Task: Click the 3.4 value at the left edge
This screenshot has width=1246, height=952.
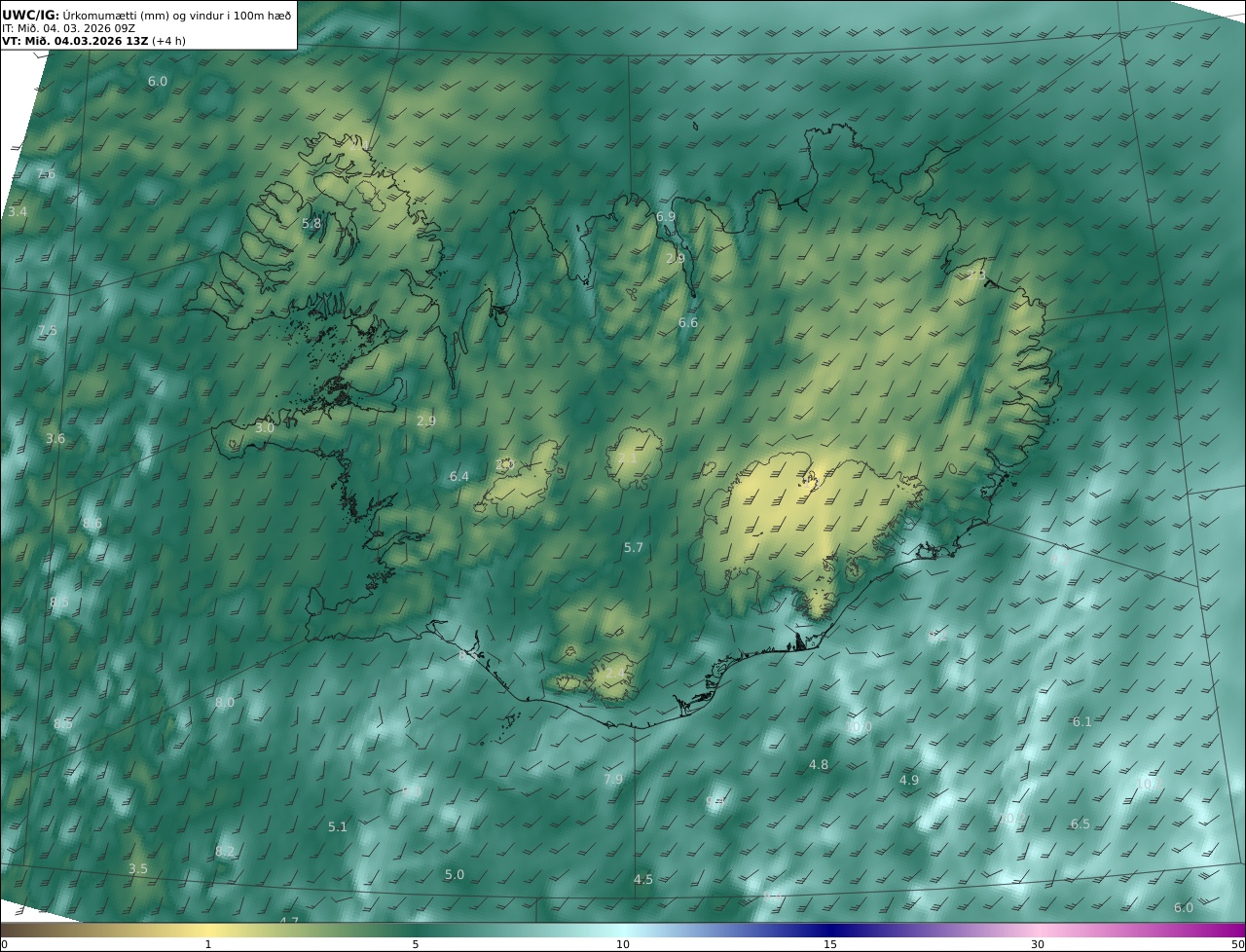Action: point(18,211)
